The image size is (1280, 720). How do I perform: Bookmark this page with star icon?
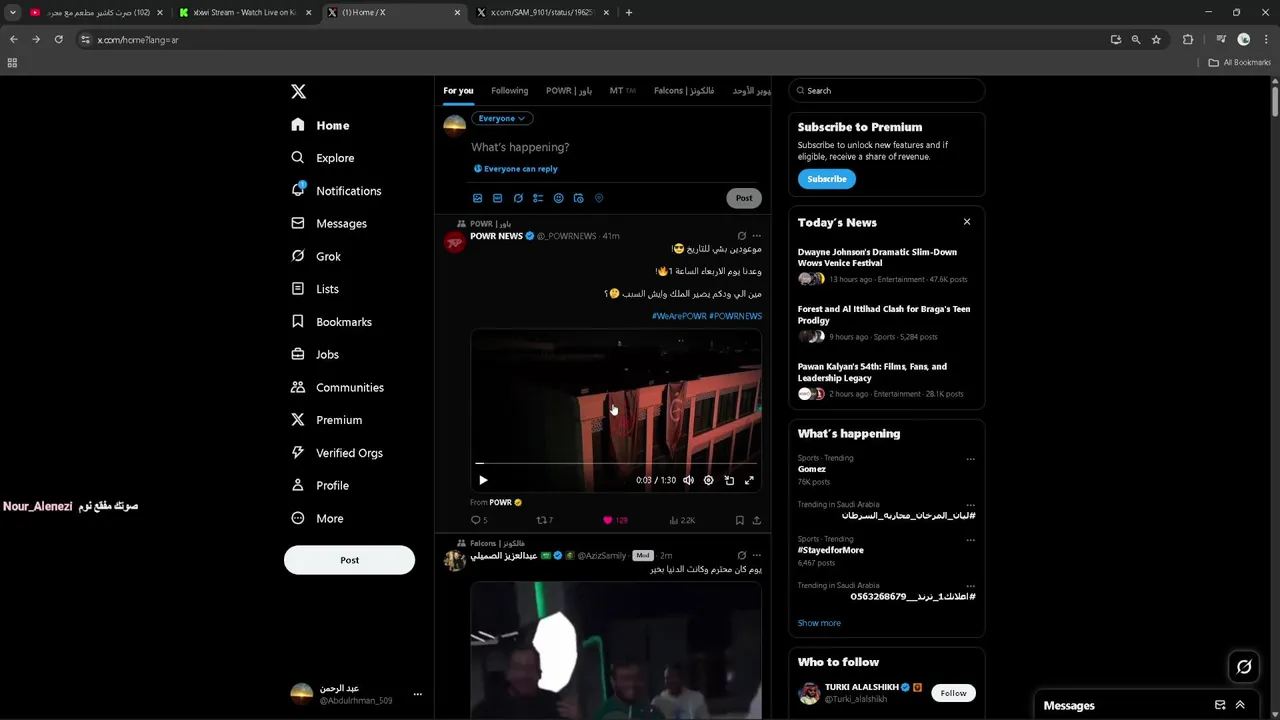tap(1156, 40)
